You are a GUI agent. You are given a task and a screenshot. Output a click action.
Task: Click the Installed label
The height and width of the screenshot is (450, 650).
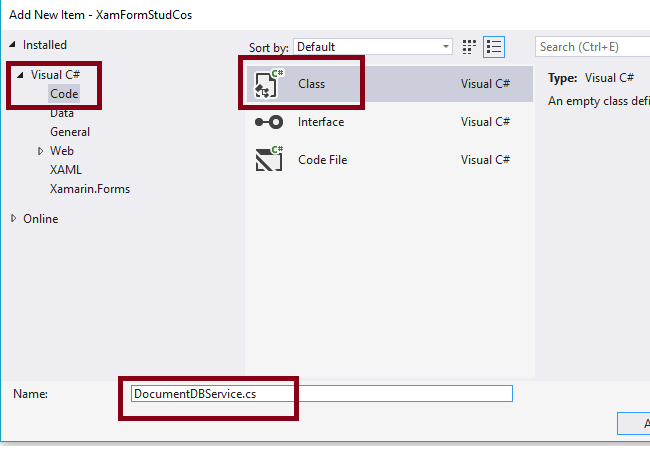[44, 45]
